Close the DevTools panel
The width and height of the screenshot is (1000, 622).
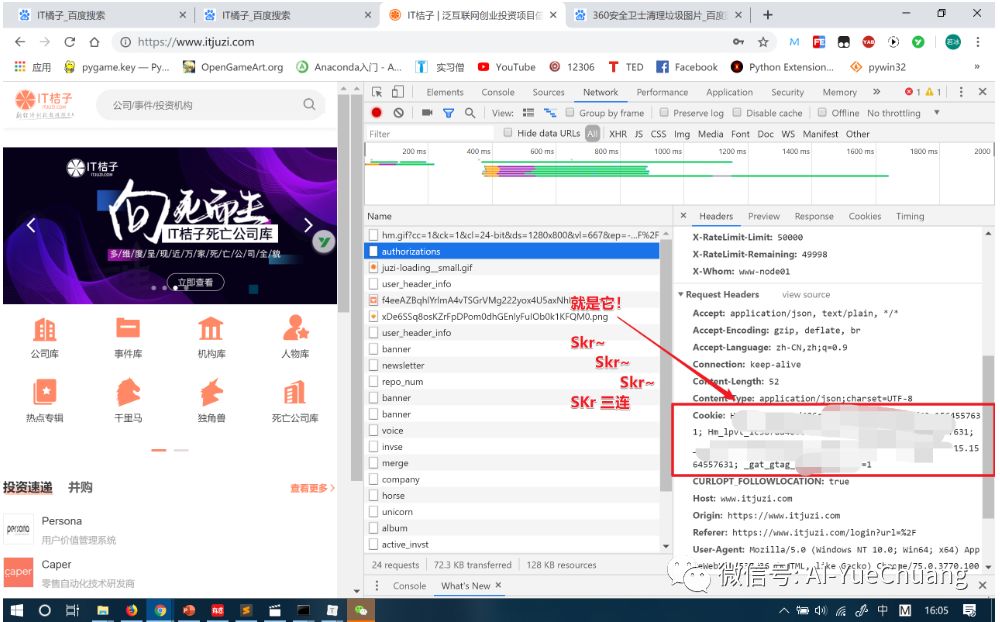tap(983, 92)
